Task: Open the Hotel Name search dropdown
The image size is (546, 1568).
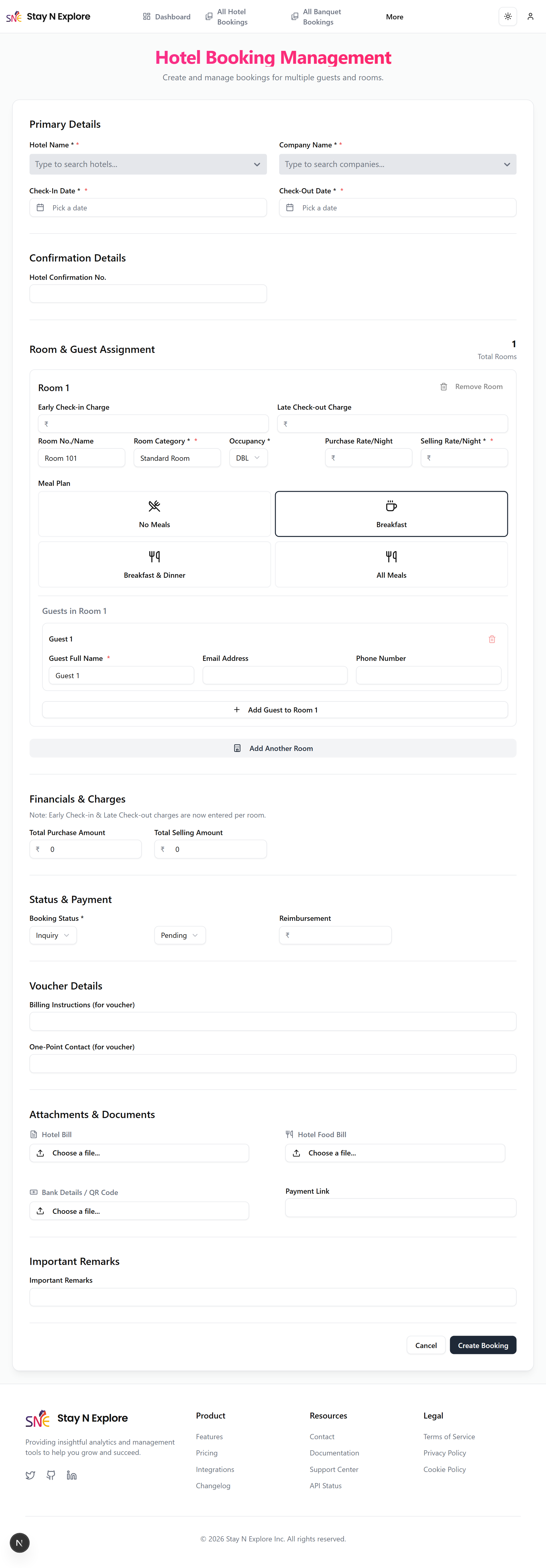Action: point(148,164)
